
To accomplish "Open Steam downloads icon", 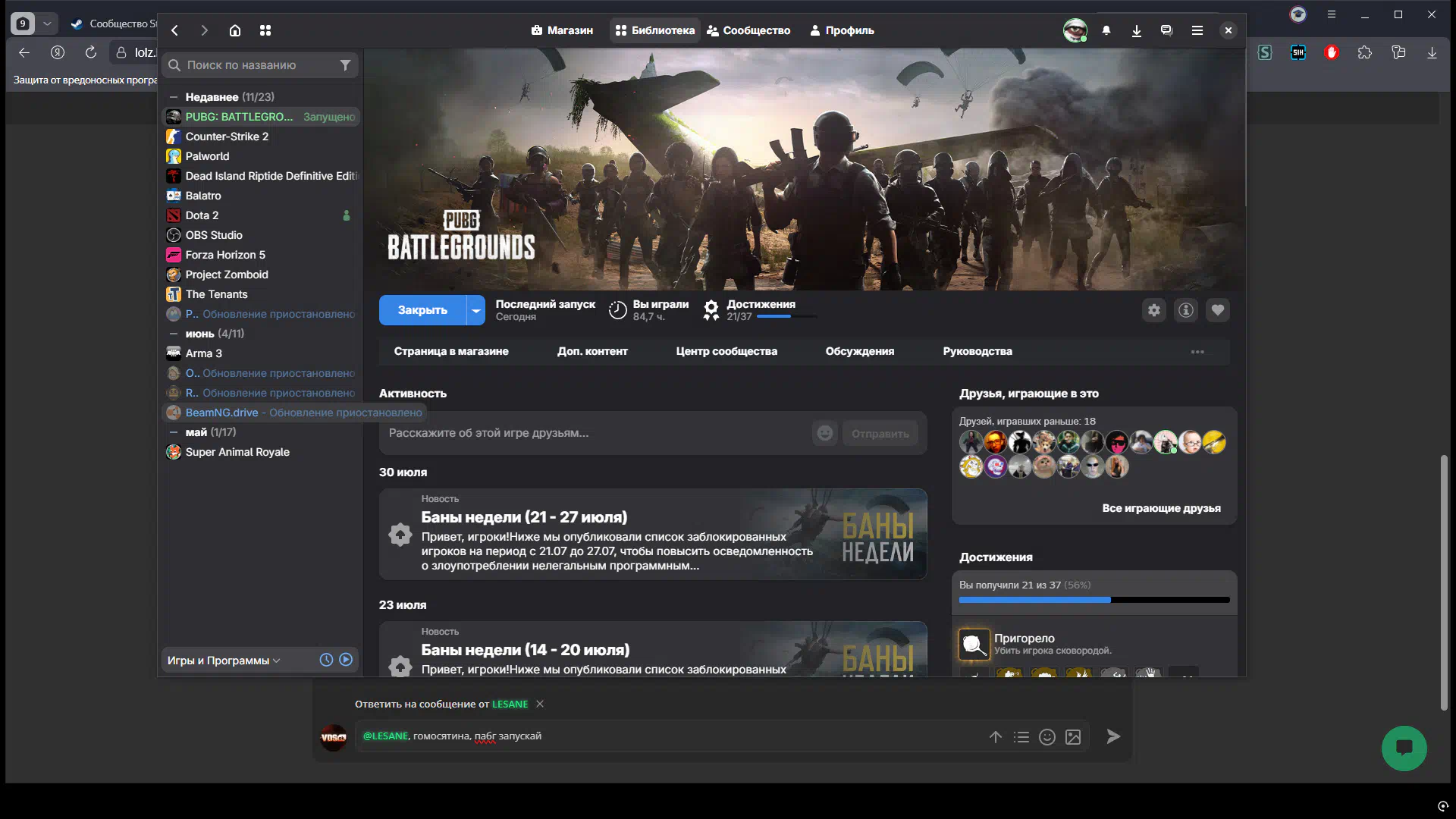I will coord(1137,30).
